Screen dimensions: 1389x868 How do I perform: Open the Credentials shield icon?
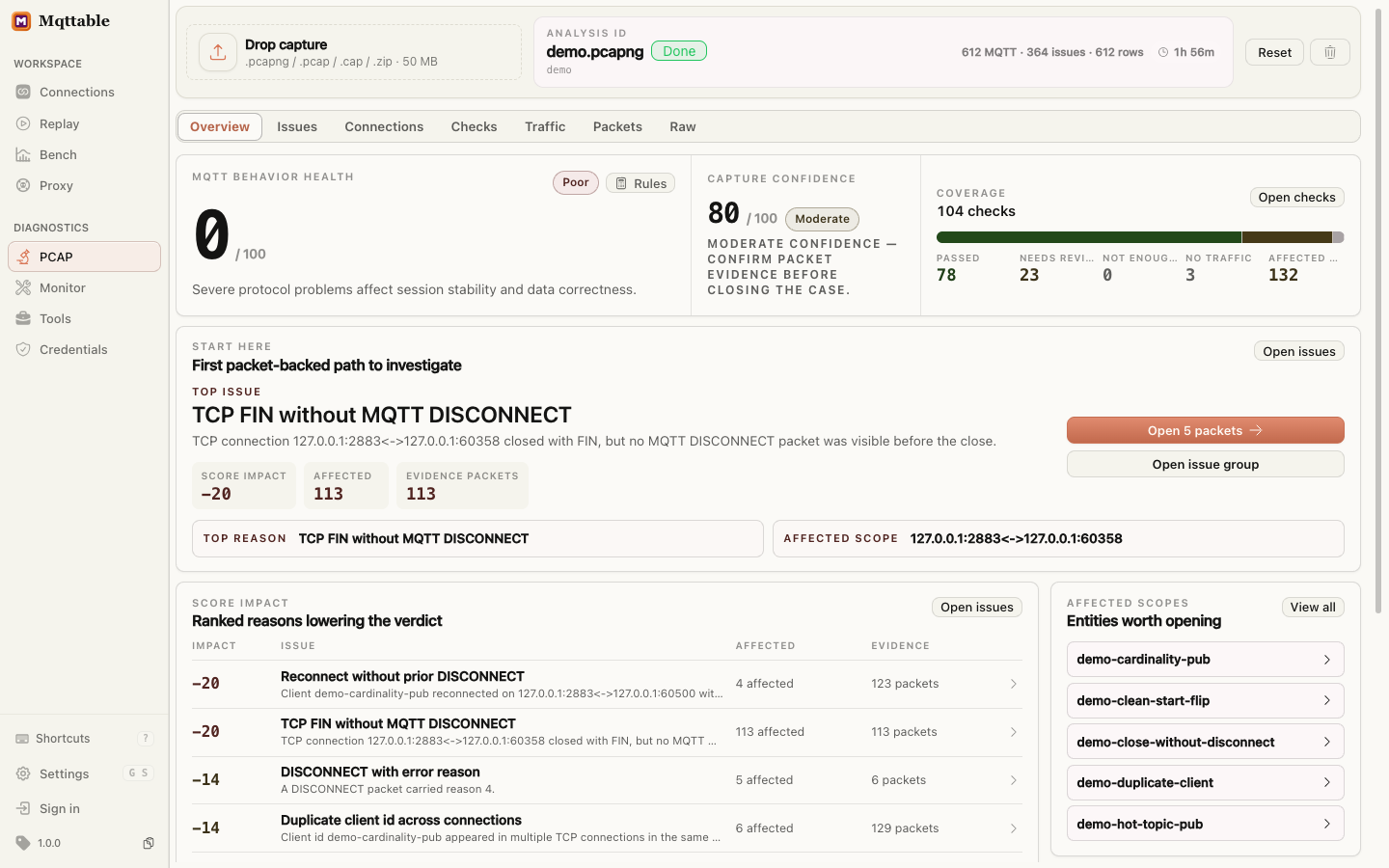pyautogui.click(x=23, y=349)
